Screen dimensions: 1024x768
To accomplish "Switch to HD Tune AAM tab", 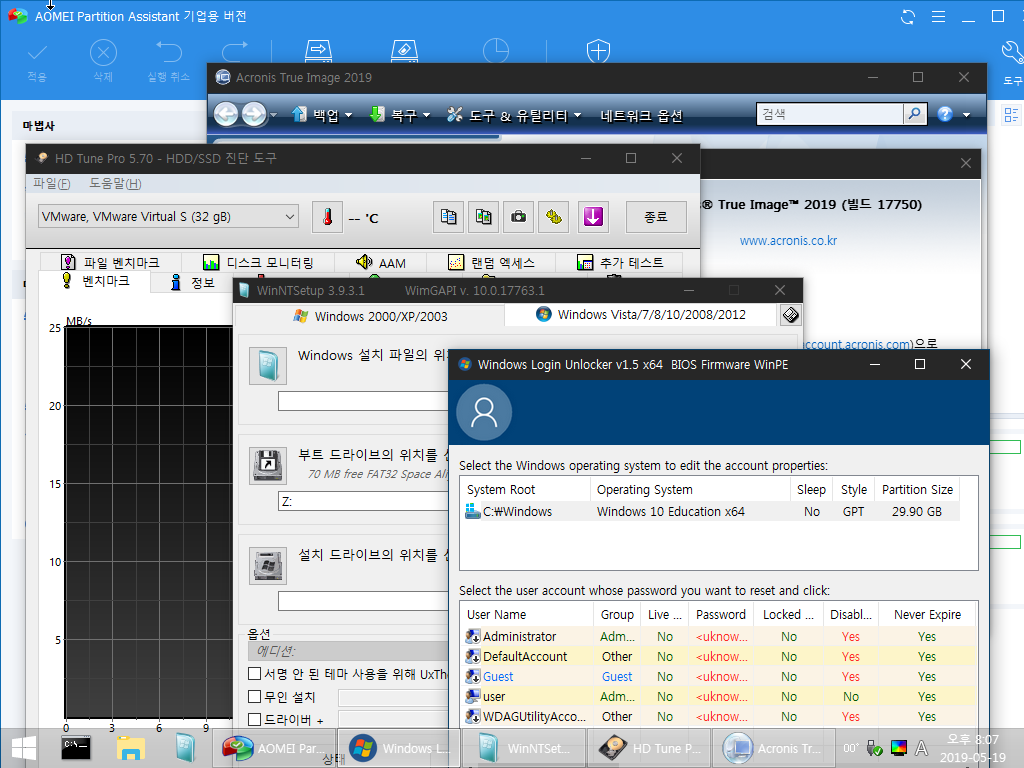I will [x=381, y=263].
